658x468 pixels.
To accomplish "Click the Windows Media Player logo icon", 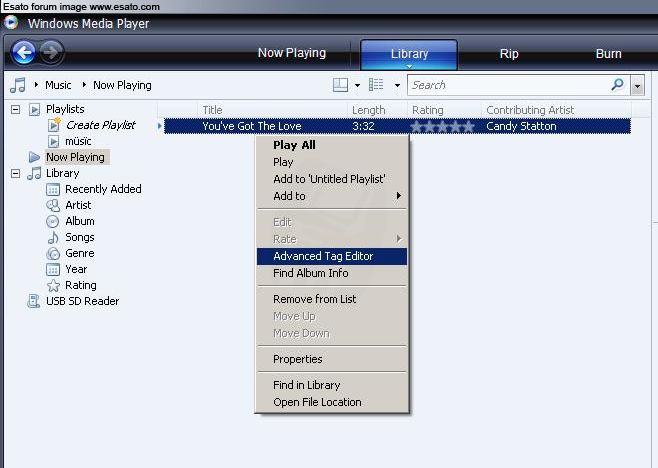I will tap(11, 22).
